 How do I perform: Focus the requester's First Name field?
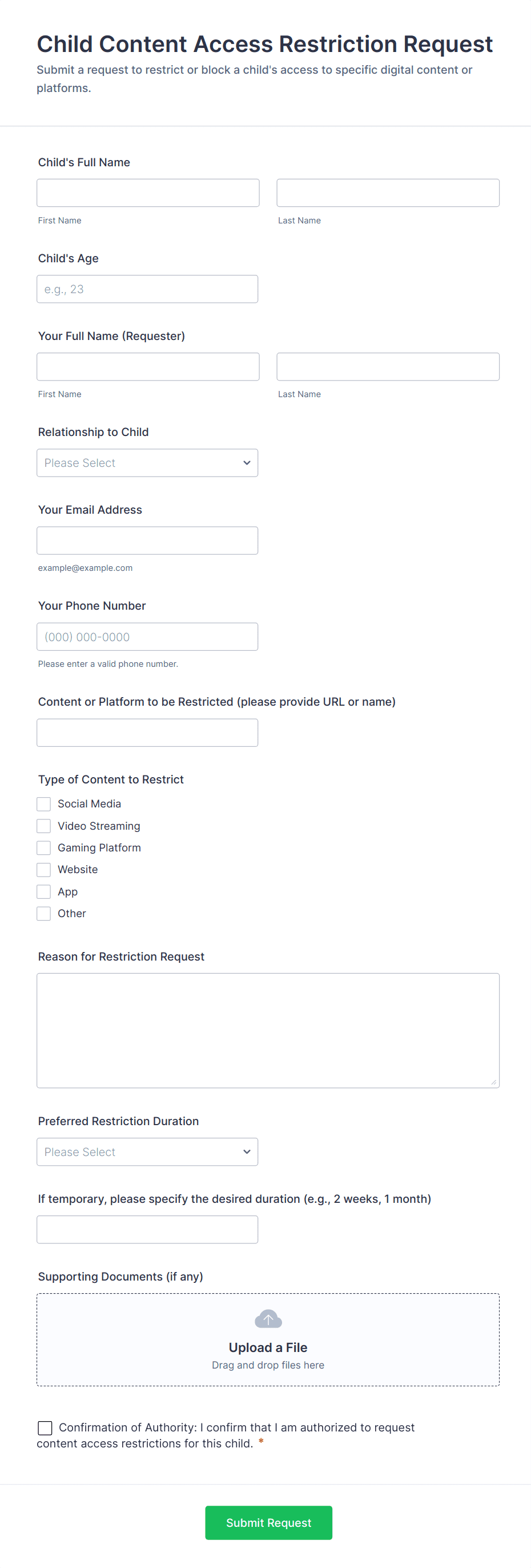[148, 367]
